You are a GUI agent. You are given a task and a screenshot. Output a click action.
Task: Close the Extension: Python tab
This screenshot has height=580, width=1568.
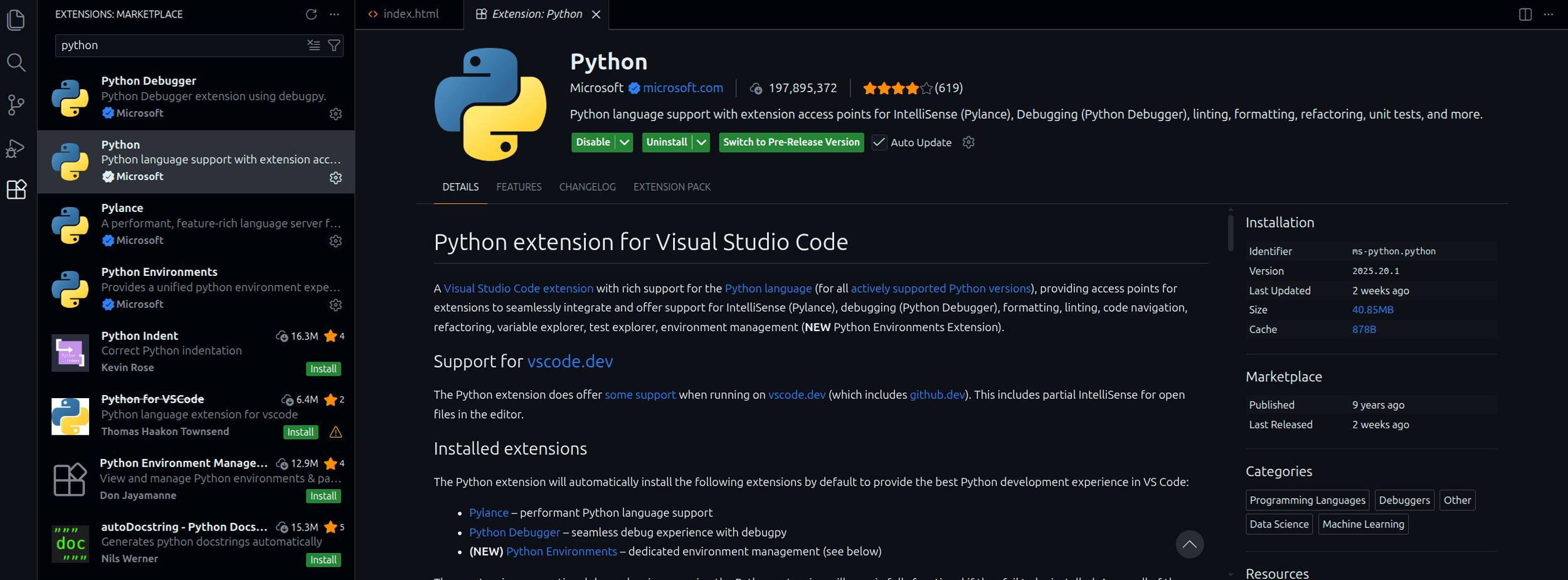coord(596,14)
